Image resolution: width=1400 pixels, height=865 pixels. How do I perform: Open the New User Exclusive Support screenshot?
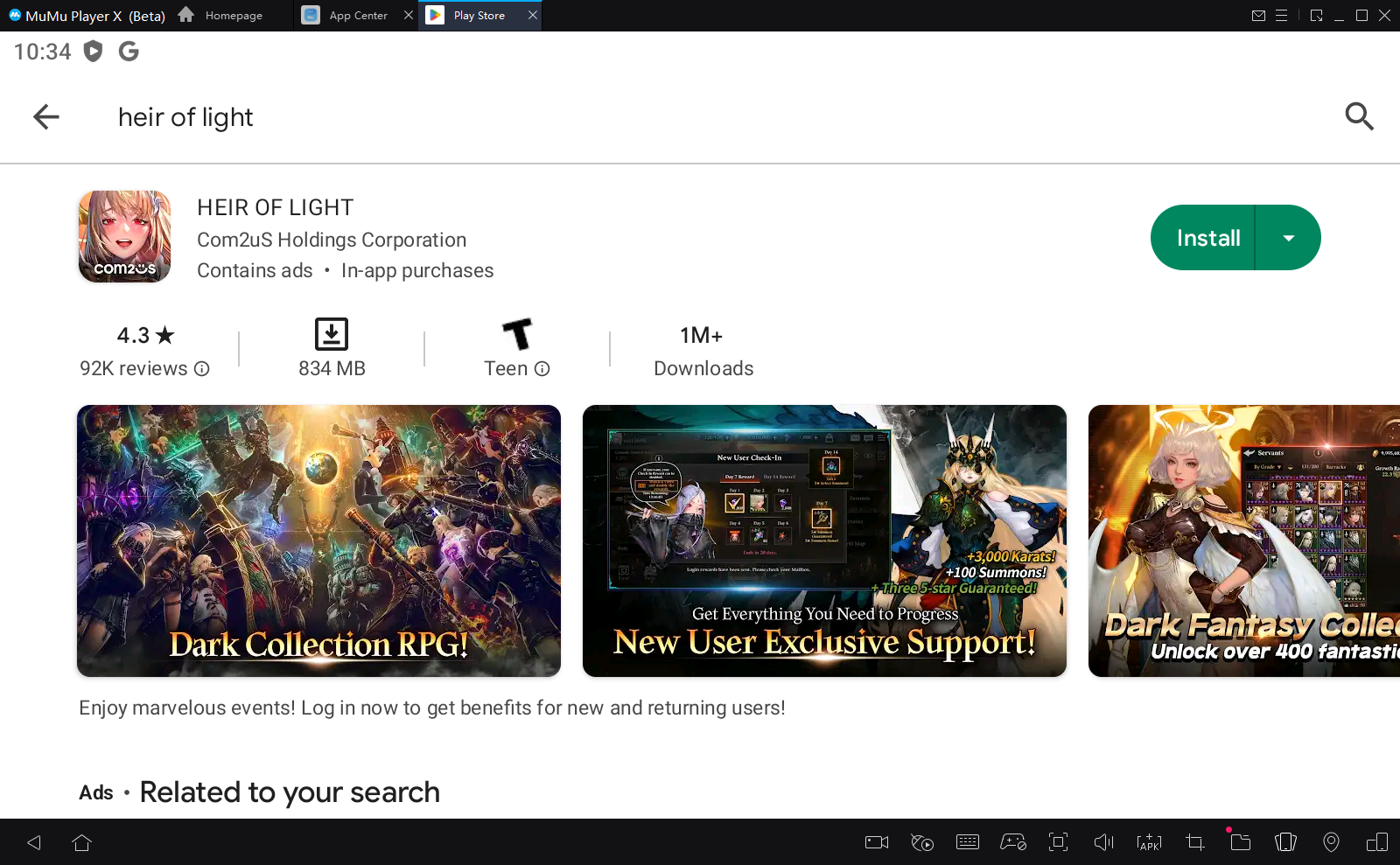point(824,541)
